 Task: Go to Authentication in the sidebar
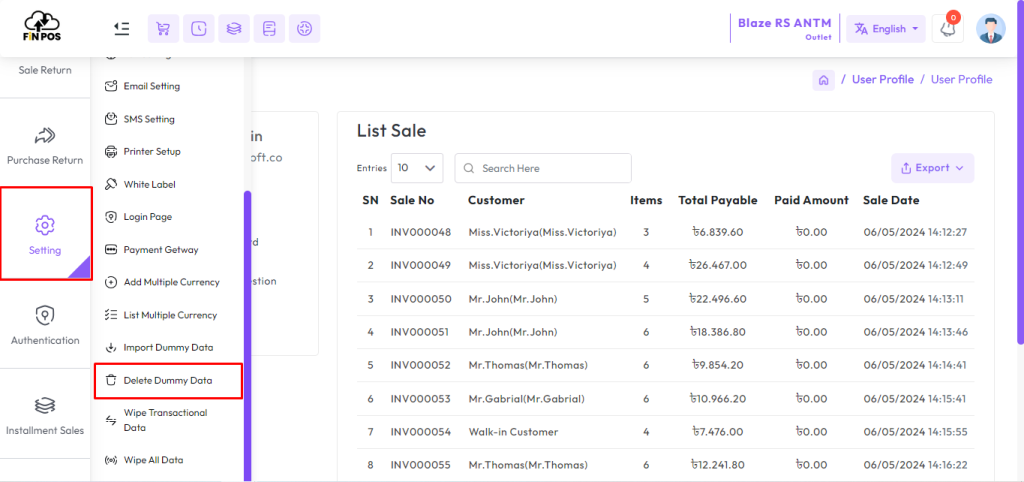pyautogui.click(x=45, y=325)
